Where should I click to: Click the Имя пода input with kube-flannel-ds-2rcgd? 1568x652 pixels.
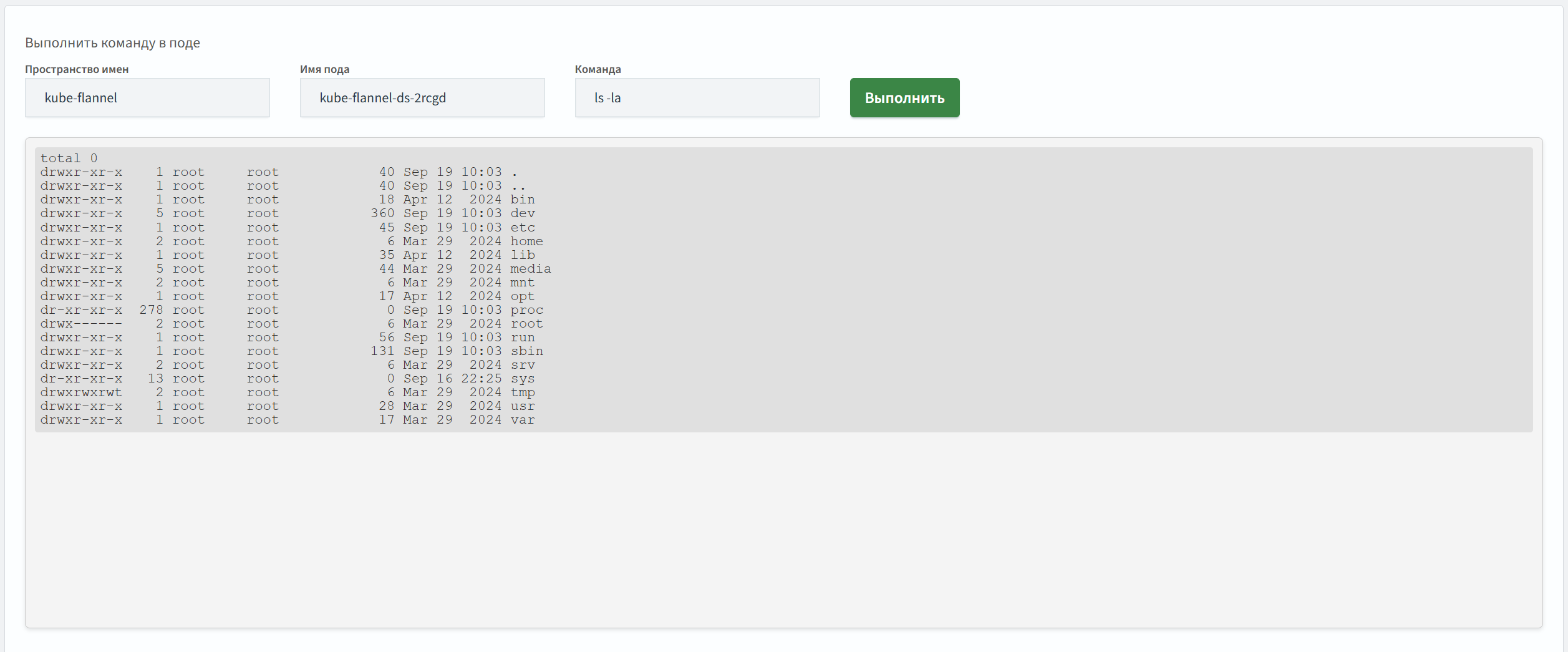[x=422, y=98]
